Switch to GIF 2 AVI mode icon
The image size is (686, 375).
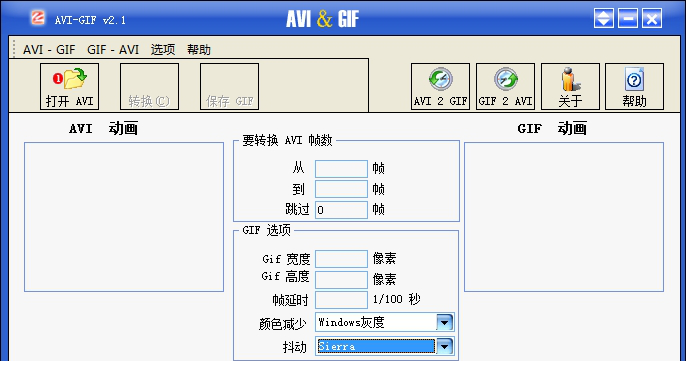tap(505, 86)
